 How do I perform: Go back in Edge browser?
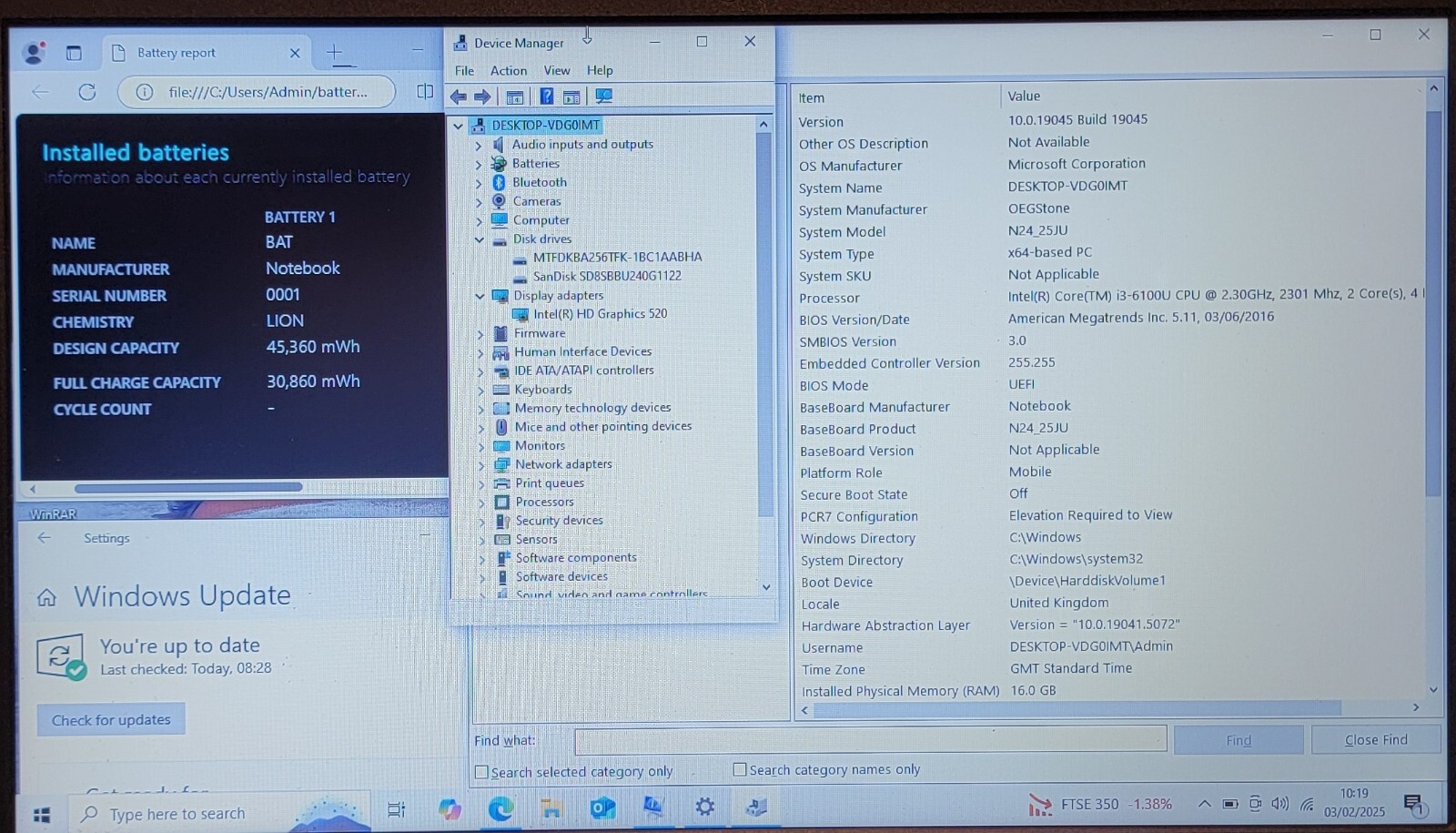click(40, 92)
